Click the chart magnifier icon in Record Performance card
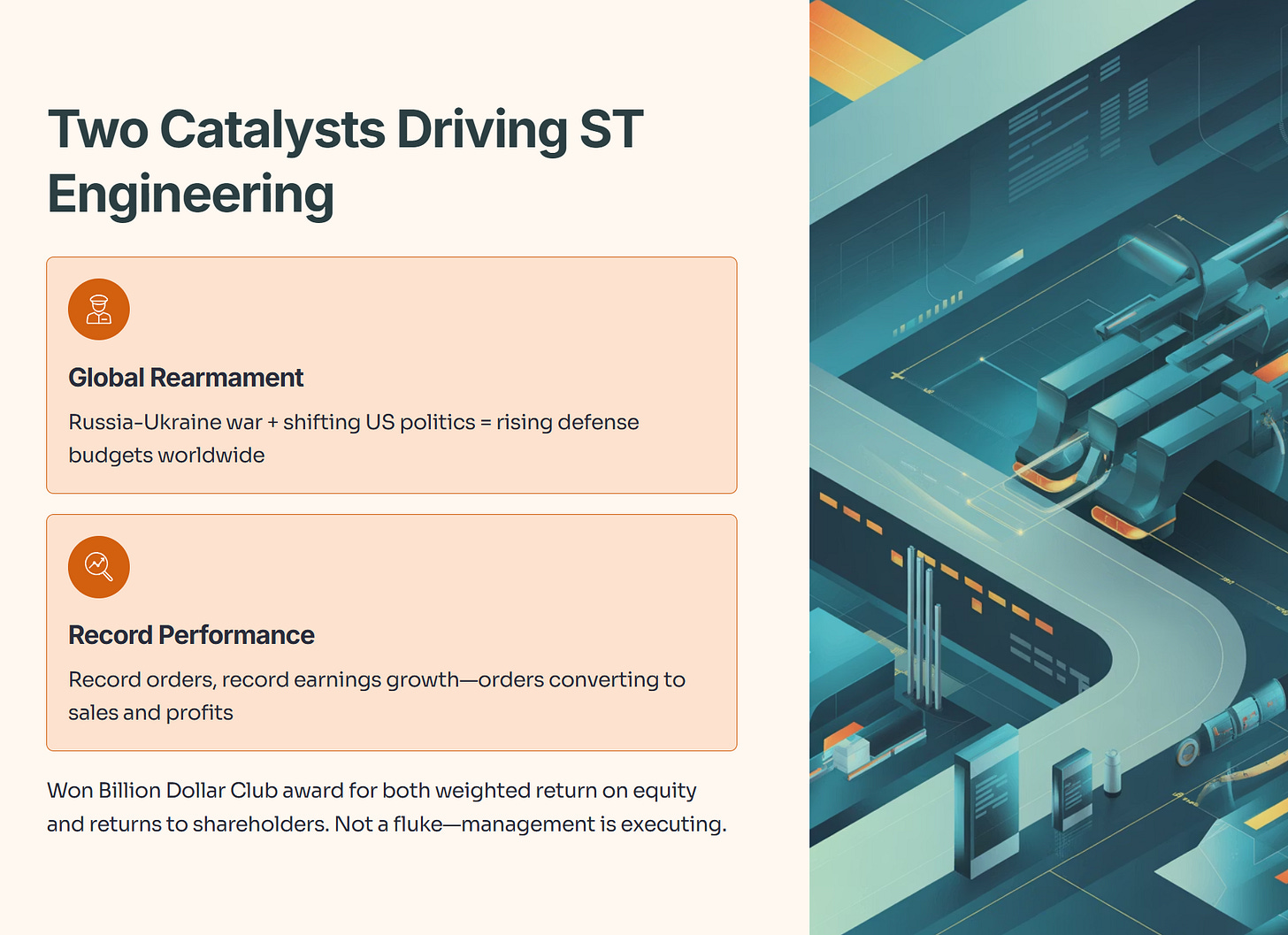 tap(99, 567)
